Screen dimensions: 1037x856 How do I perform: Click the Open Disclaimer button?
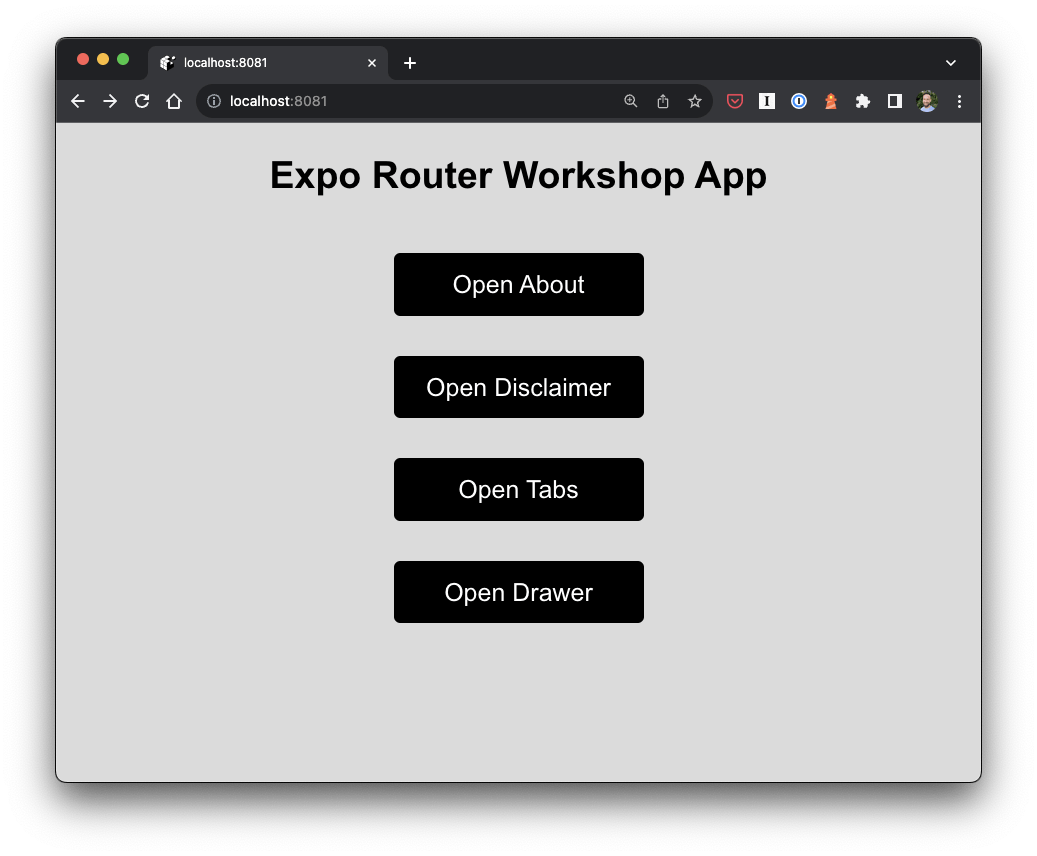pos(518,387)
